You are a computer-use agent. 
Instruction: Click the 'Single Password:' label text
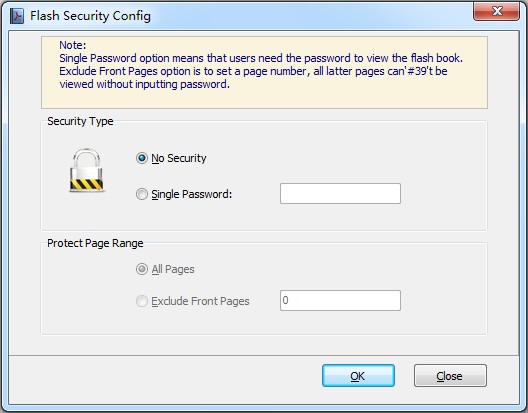click(x=192, y=194)
